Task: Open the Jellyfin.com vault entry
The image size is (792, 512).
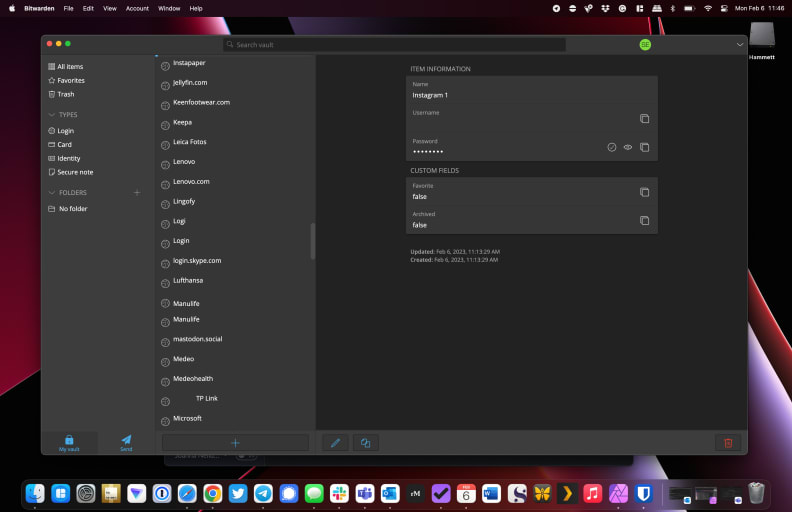Action: tap(234, 84)
